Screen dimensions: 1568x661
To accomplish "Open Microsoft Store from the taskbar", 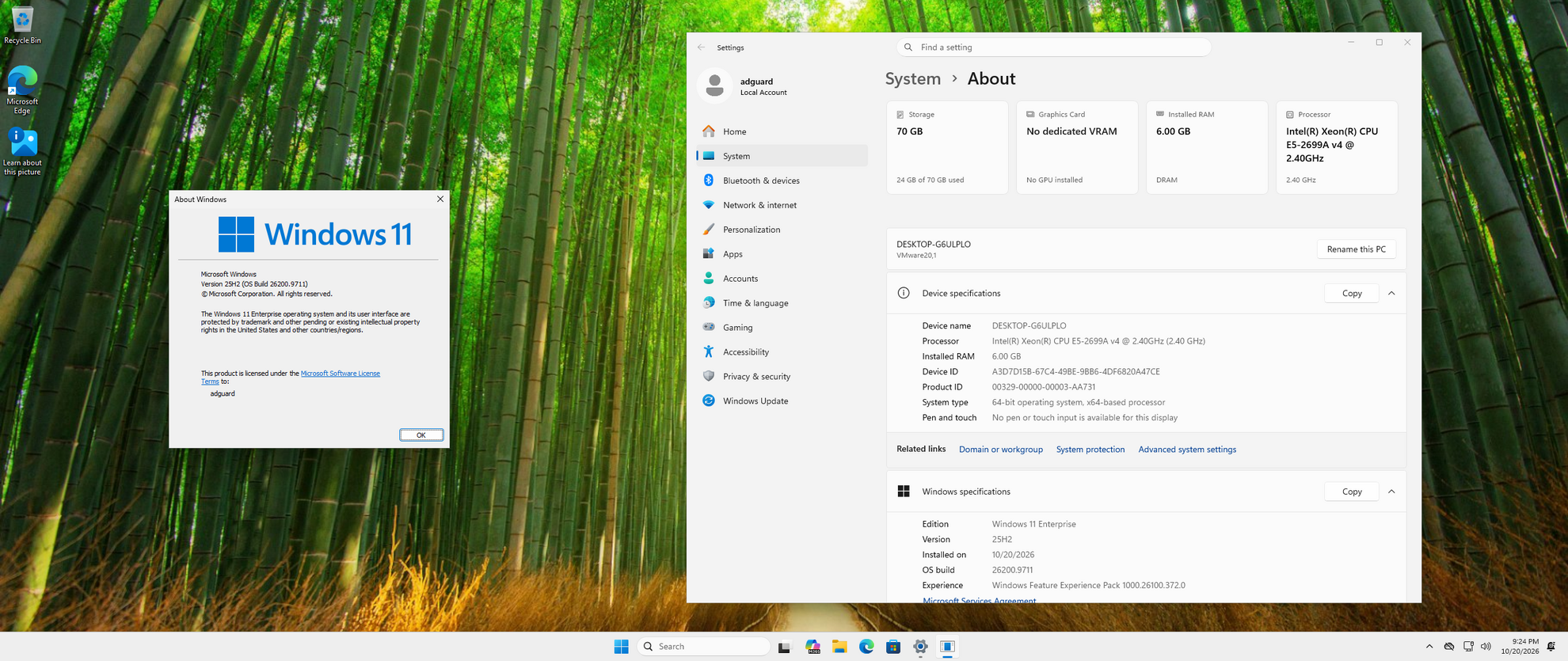I will pyautogui.click(x=893, y=647).
